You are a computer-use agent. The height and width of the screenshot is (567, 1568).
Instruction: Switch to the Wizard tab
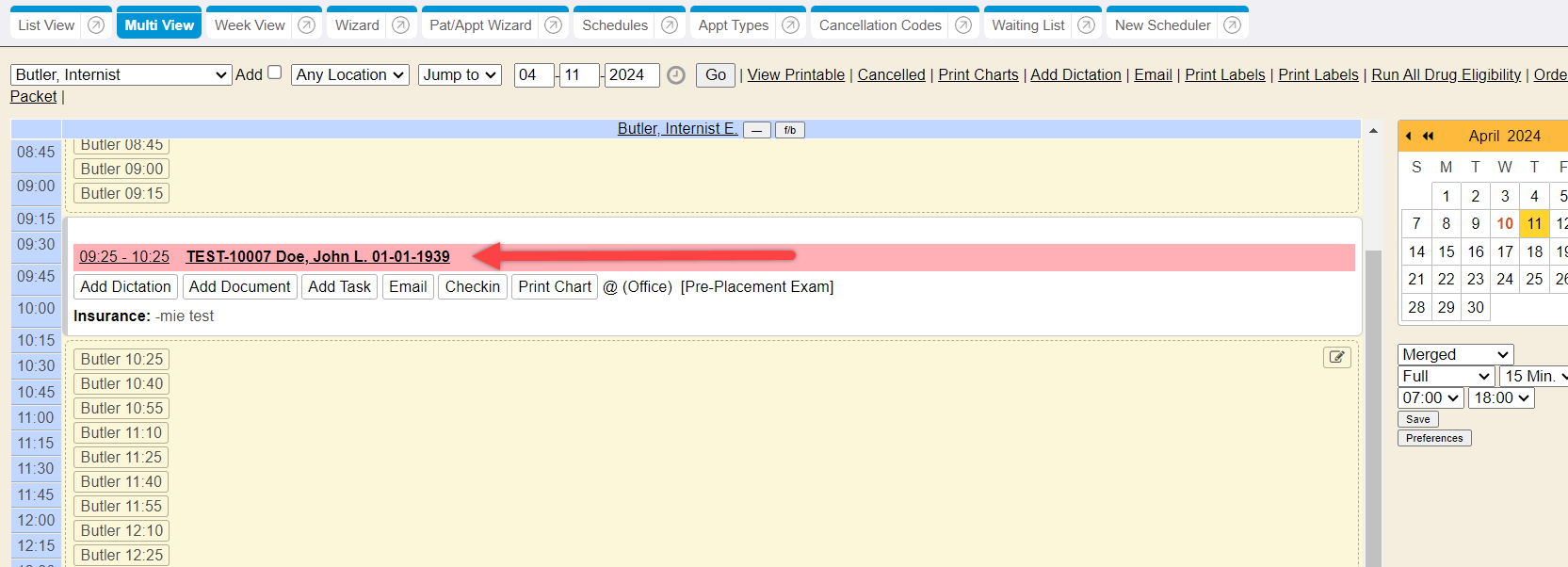point(357,25)
